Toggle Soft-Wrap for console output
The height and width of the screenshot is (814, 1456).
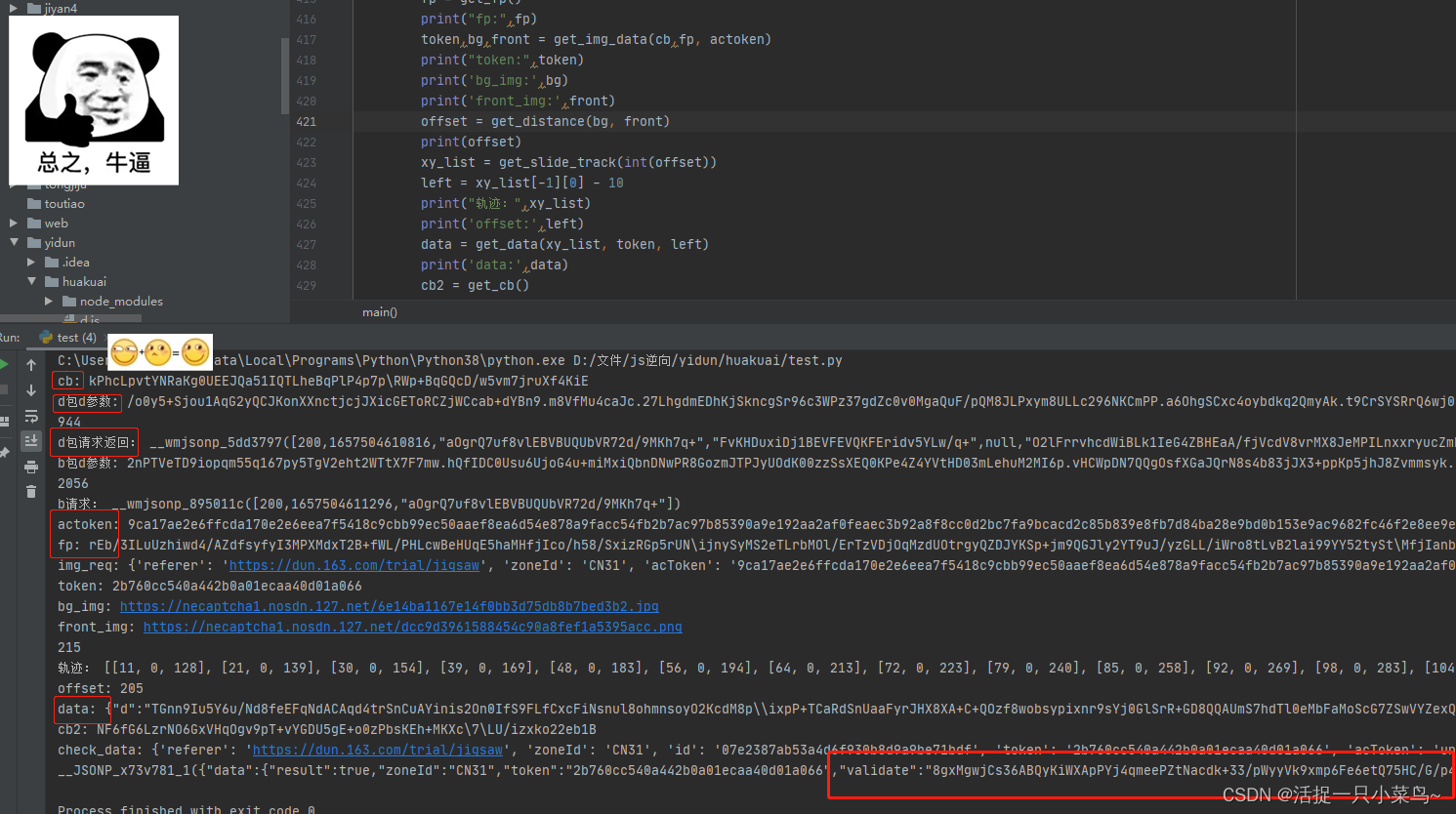click(31, 416)
